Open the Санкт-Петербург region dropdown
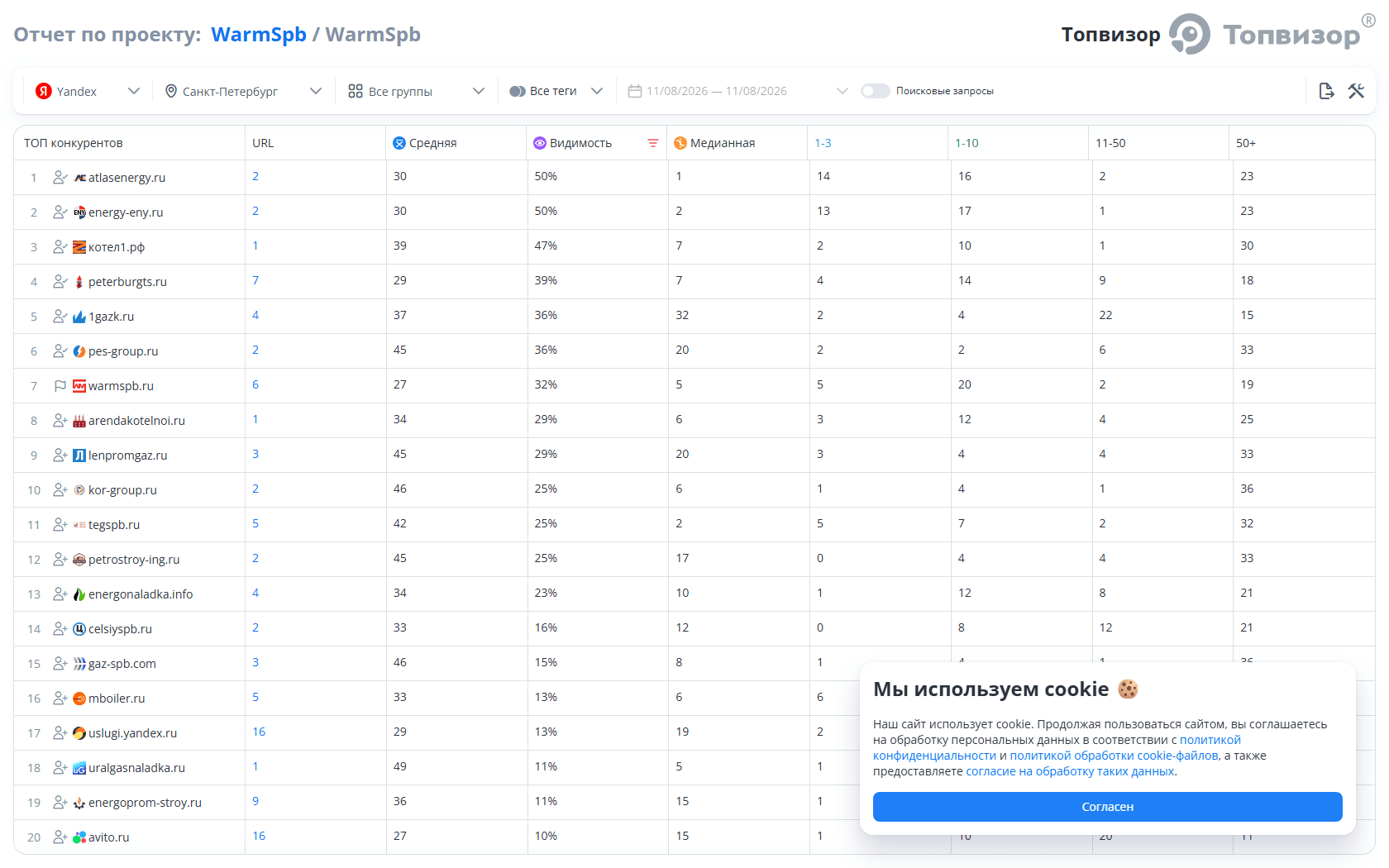1389x868 pixels. pos(243,91)
